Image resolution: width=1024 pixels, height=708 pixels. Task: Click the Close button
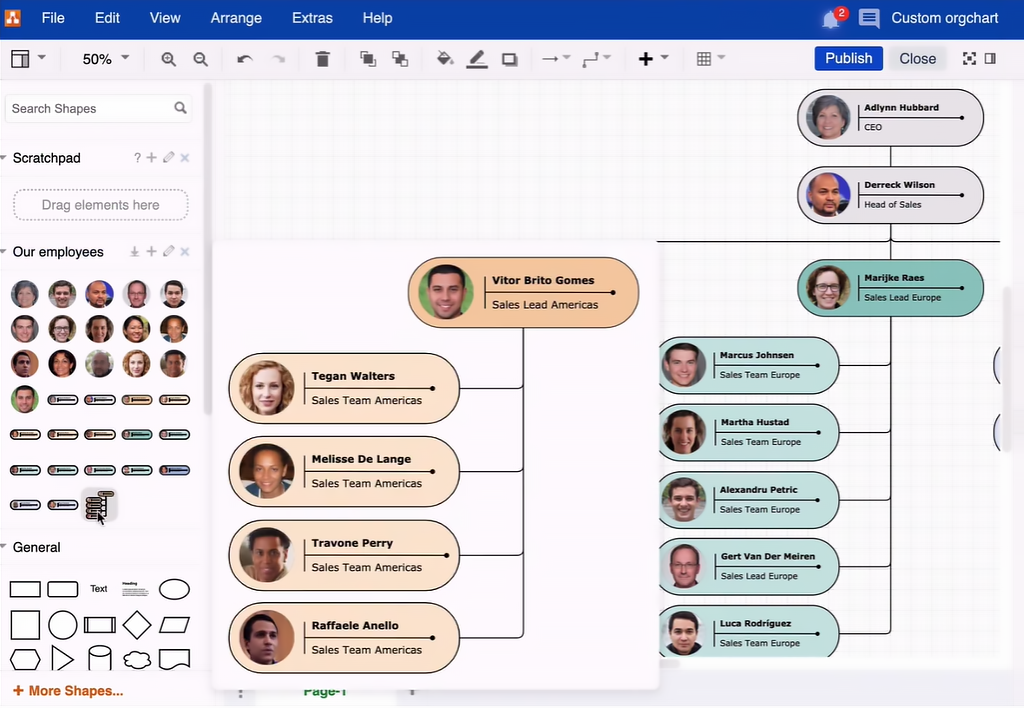coord(918,59)
